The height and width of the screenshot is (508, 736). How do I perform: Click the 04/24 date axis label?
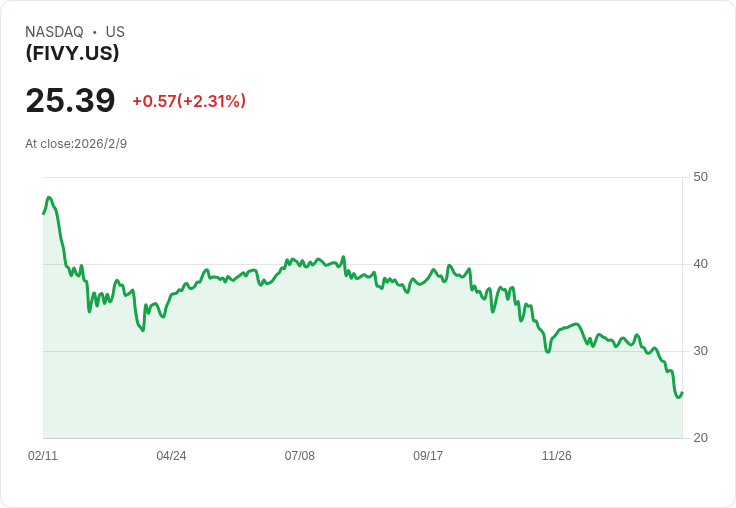171,455
